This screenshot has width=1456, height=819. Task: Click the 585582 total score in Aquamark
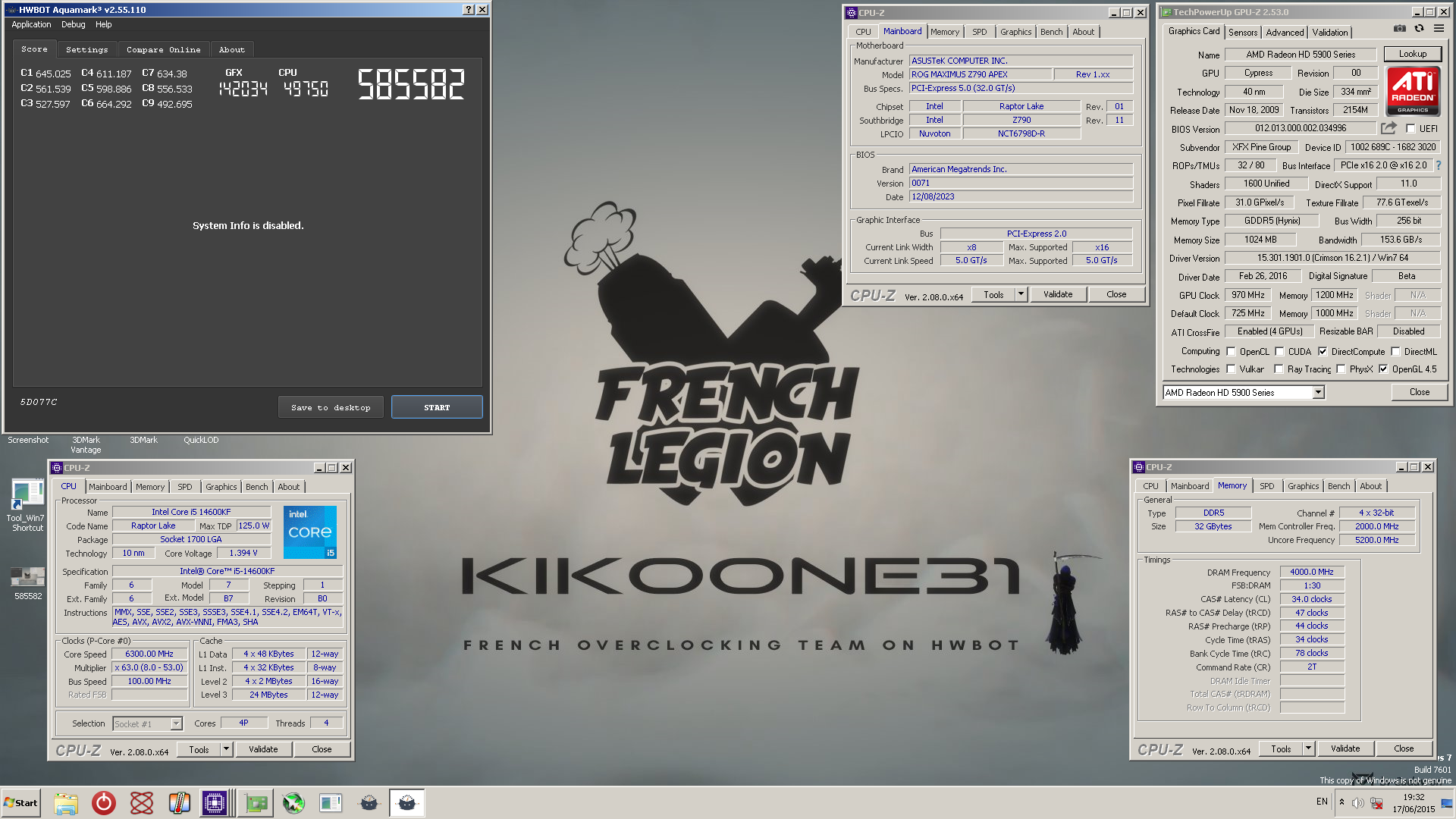tap(411, 84)
